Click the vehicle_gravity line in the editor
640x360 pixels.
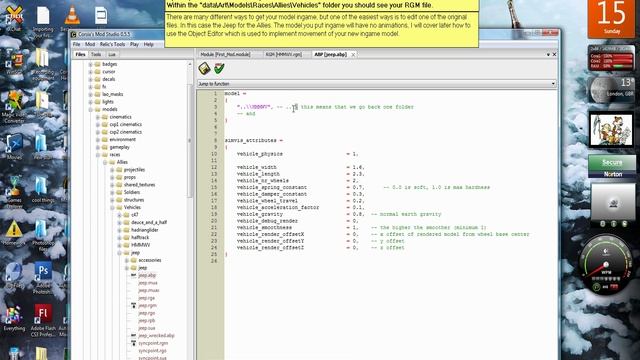(339, 214)
